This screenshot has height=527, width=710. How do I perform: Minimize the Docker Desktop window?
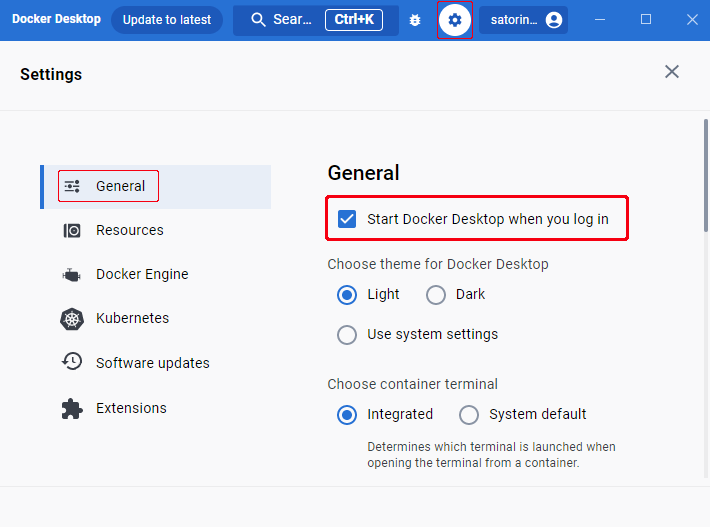pos(600,19)
